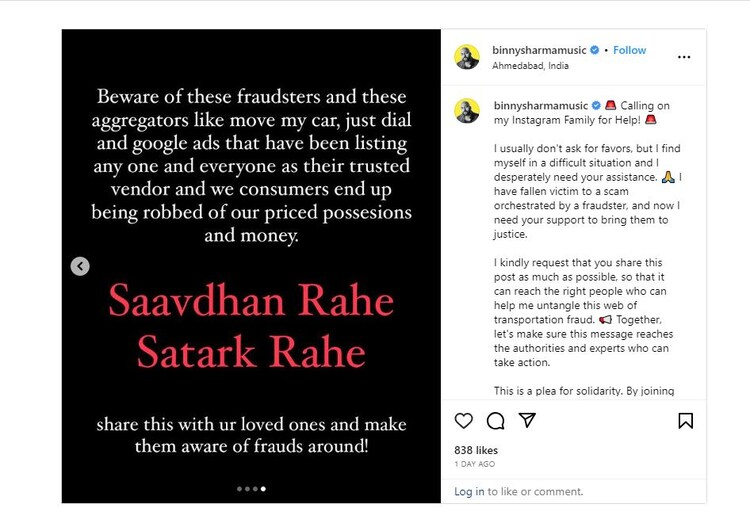The image size is (750, 523).
Task: Follow binnysharmamusic
Action: coord(630,50)
